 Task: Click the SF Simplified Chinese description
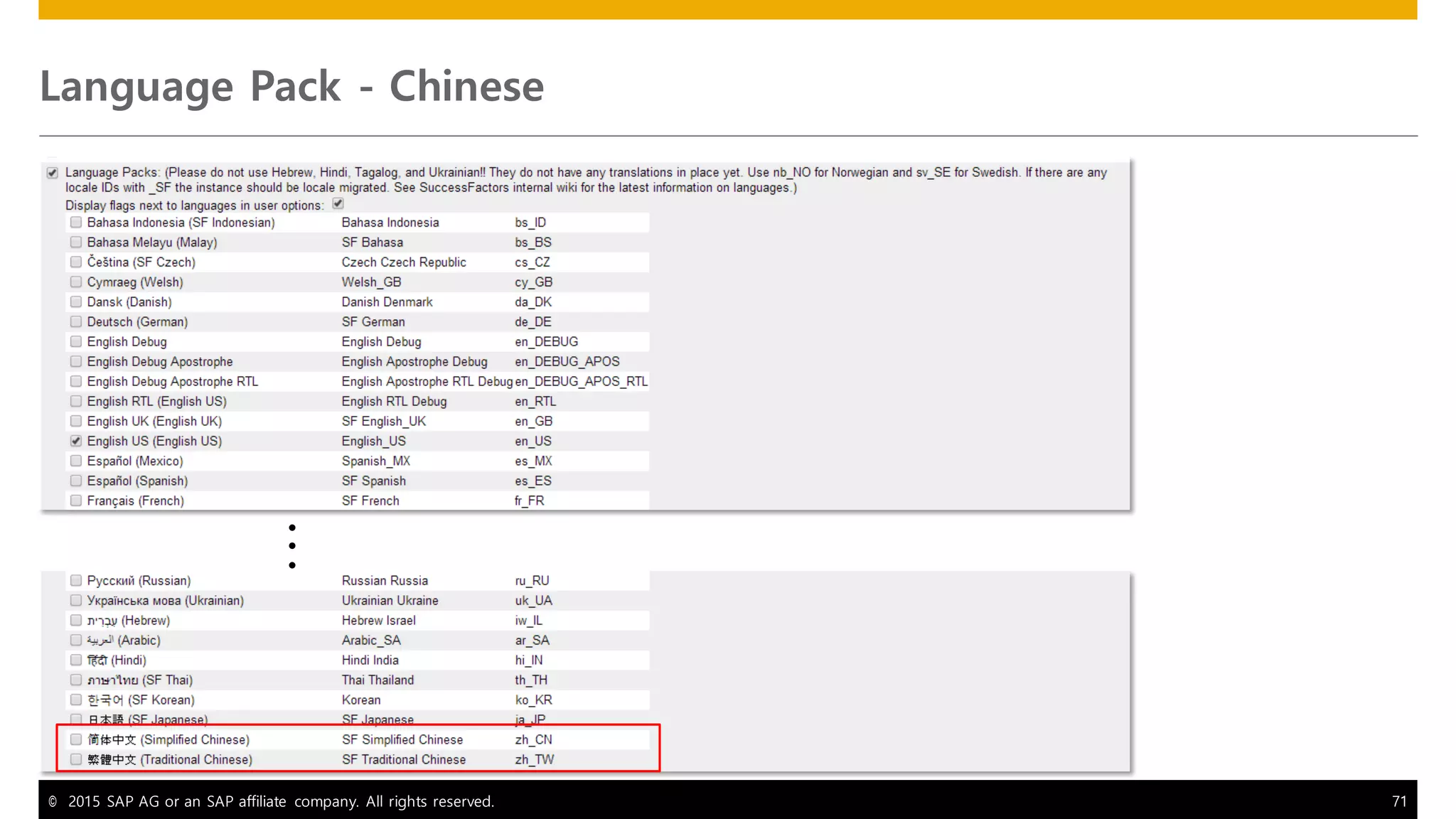coord(402,741)
